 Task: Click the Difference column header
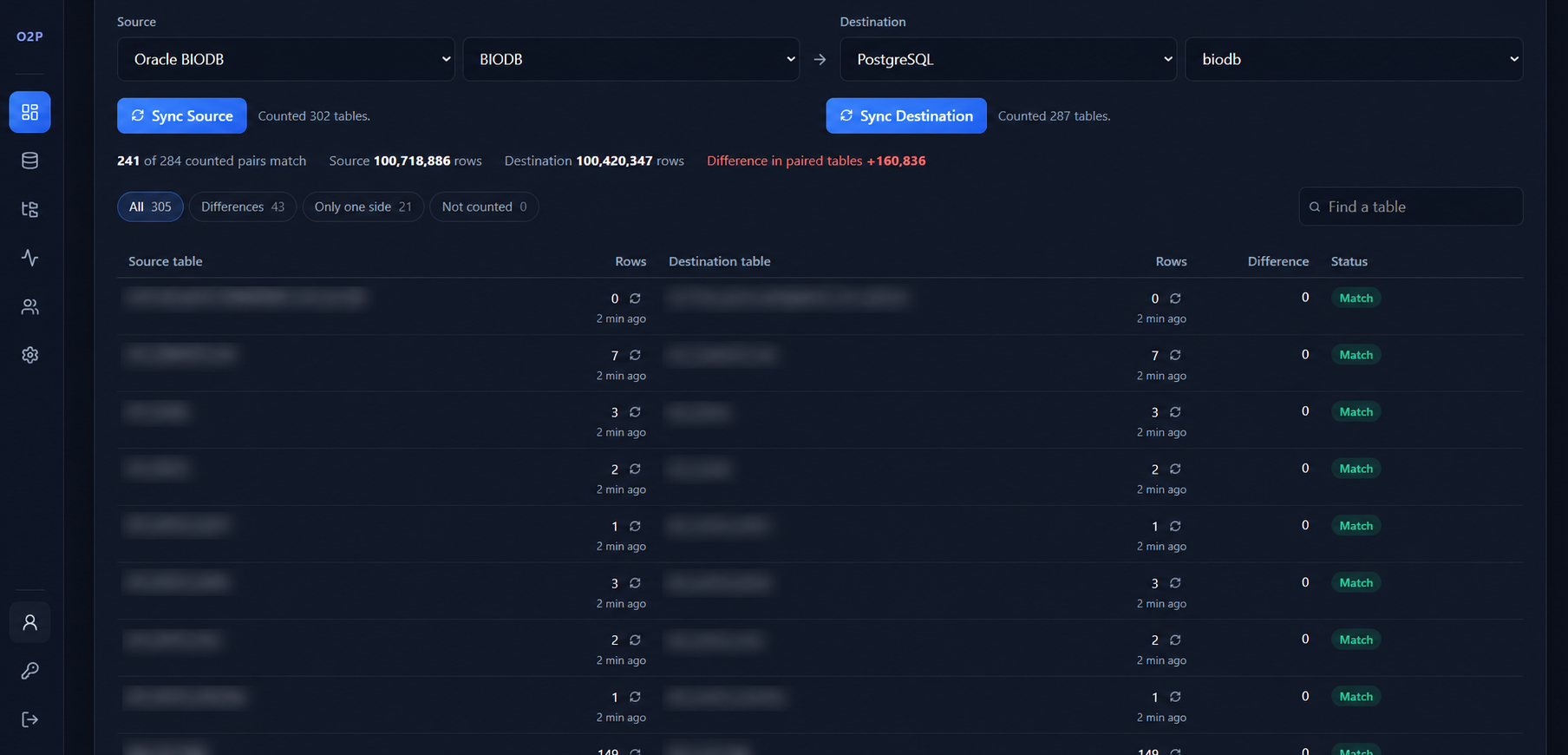point(1278,261)
